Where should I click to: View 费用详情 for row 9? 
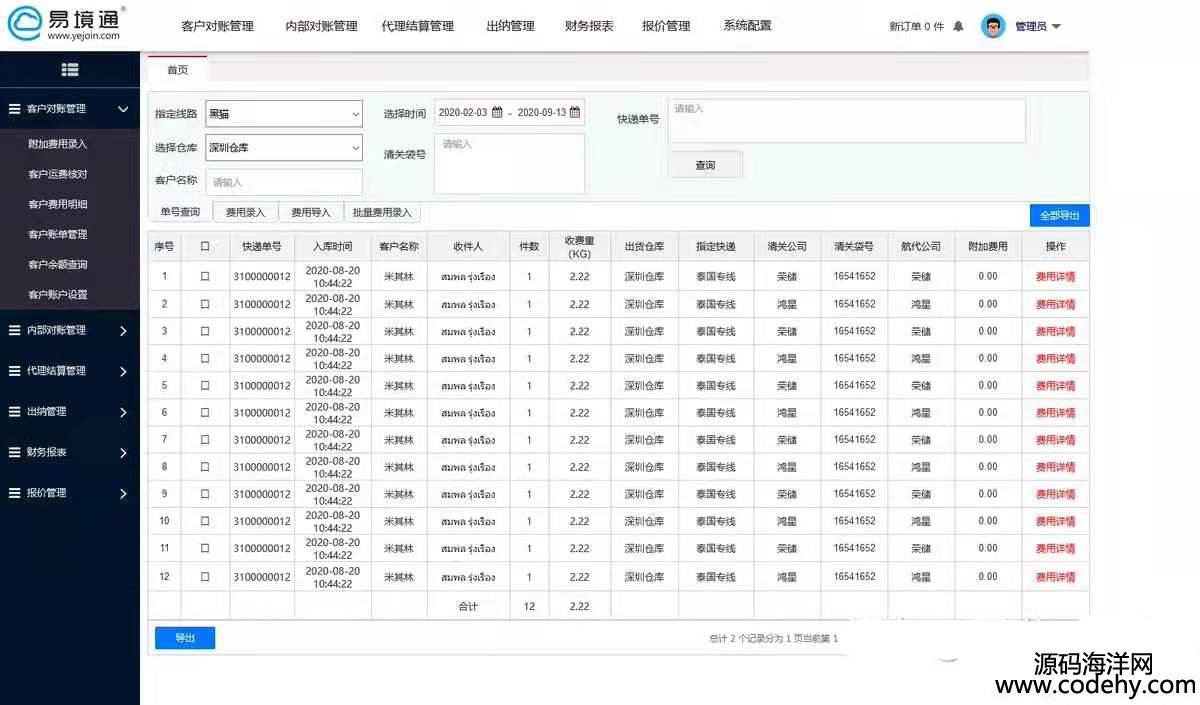click(x=1055, y=494)
